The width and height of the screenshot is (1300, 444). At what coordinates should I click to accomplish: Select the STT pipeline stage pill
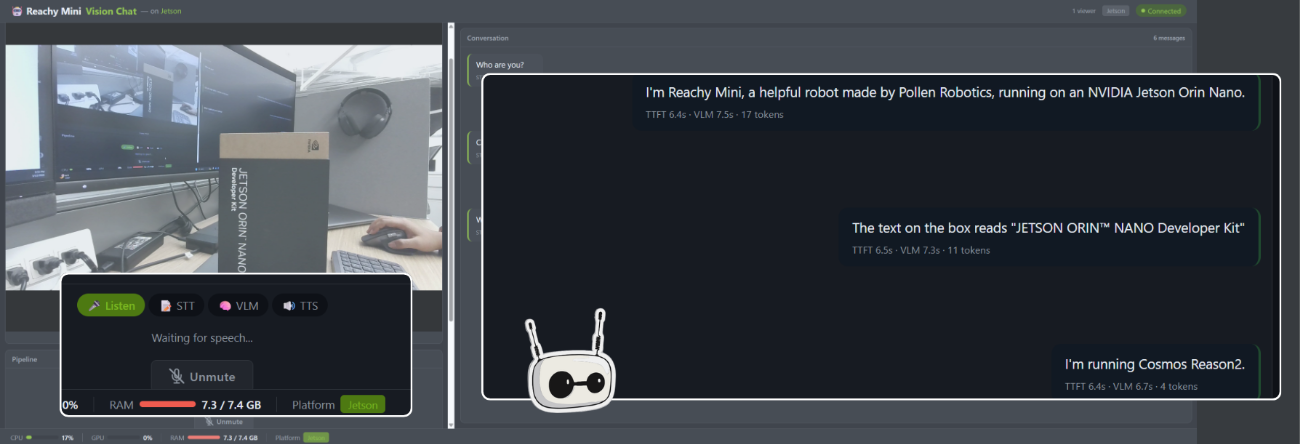178,305
